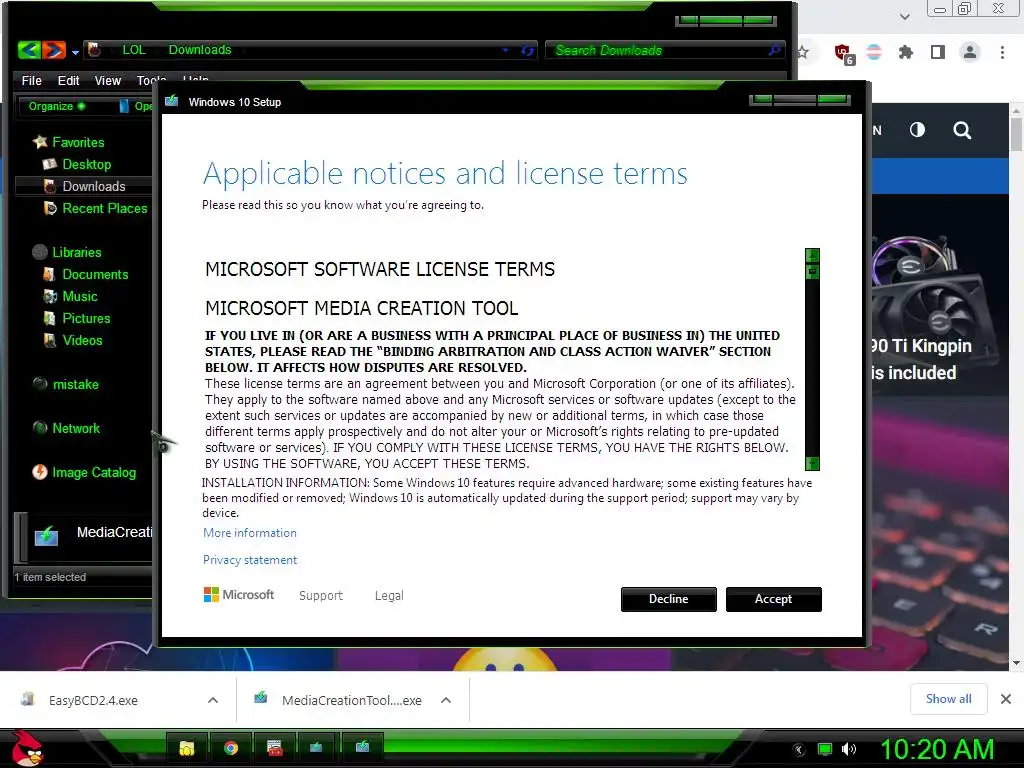The image size is (1024, 768).
Task: Open Explorer recent locations dropdown arrow
Action: pyautogui.click(x=75, y=52)
